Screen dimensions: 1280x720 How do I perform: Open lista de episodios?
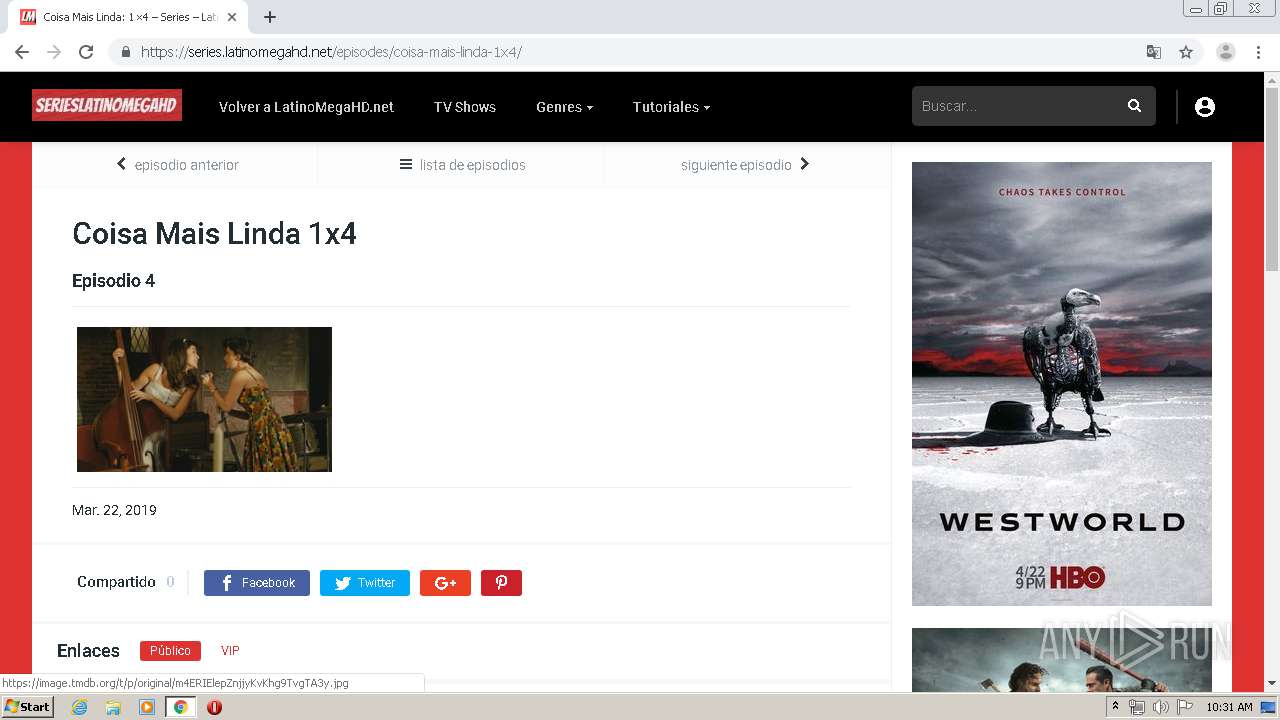[x=462, y=165]
